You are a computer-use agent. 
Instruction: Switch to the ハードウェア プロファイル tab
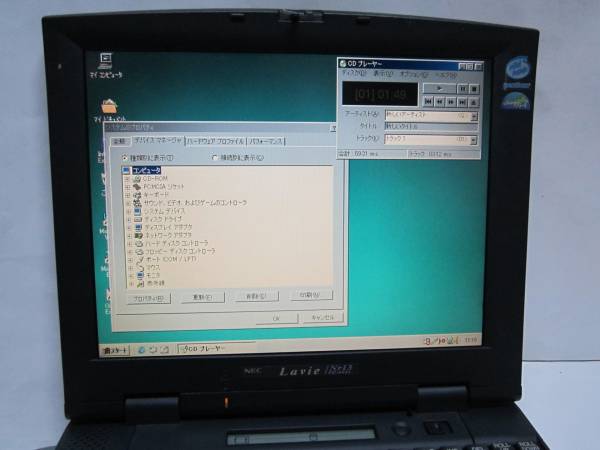[216, 142]
